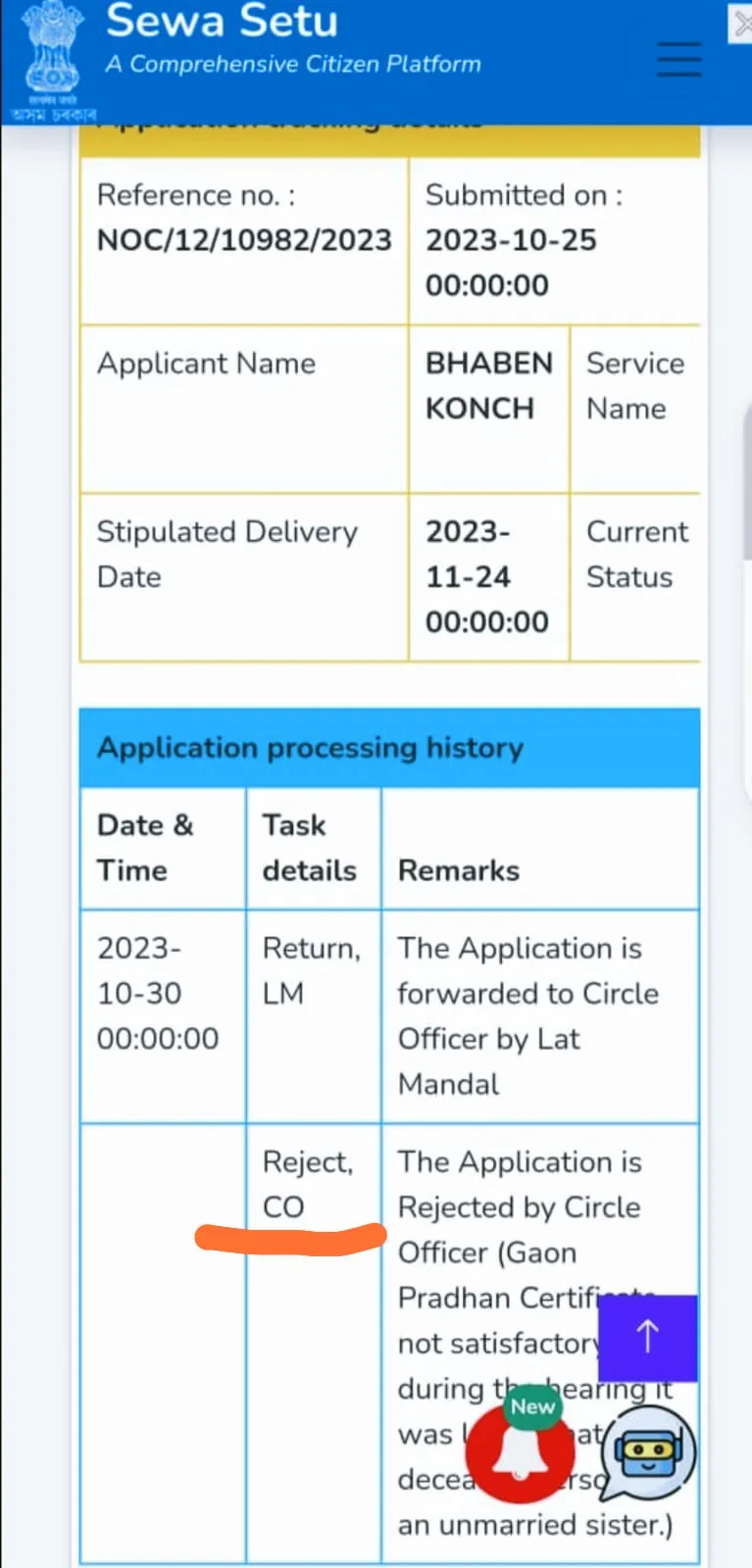The width and height of the screenshot is (752, 1568).
Task: Tap the Reject, CO task entry
Action: point(308,1184)
